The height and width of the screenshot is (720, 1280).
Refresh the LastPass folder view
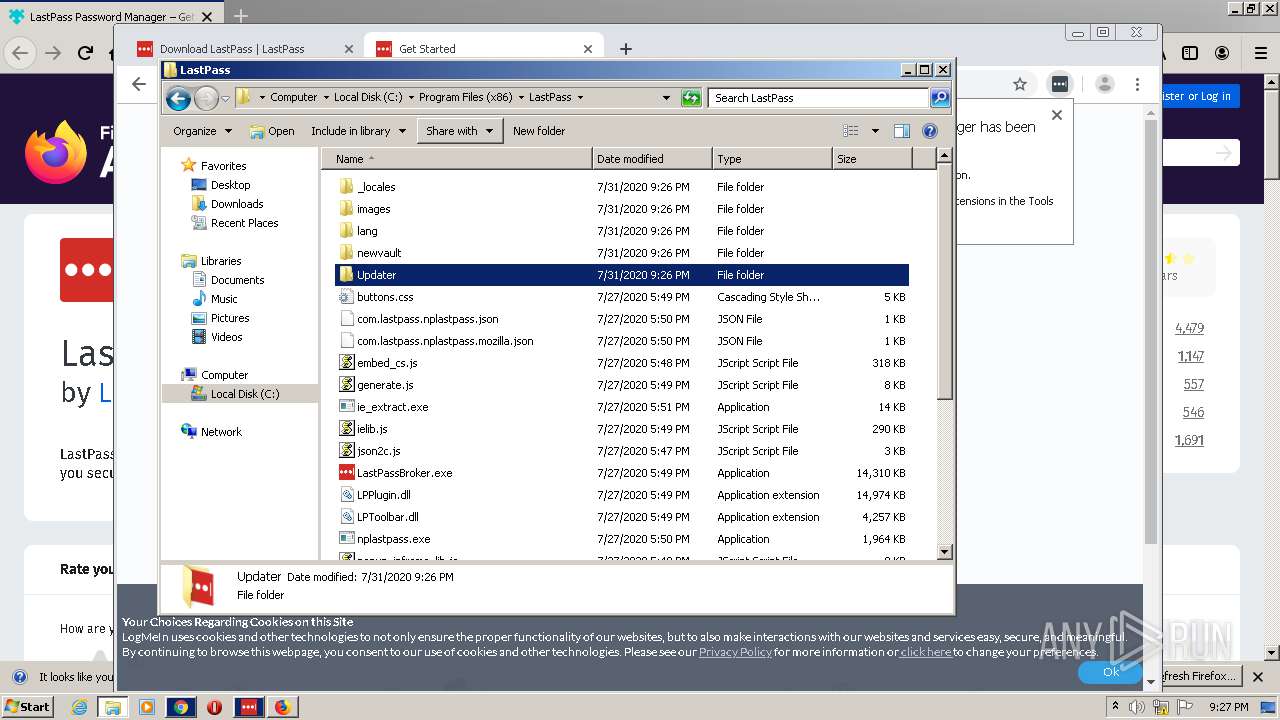click(691, 98)
